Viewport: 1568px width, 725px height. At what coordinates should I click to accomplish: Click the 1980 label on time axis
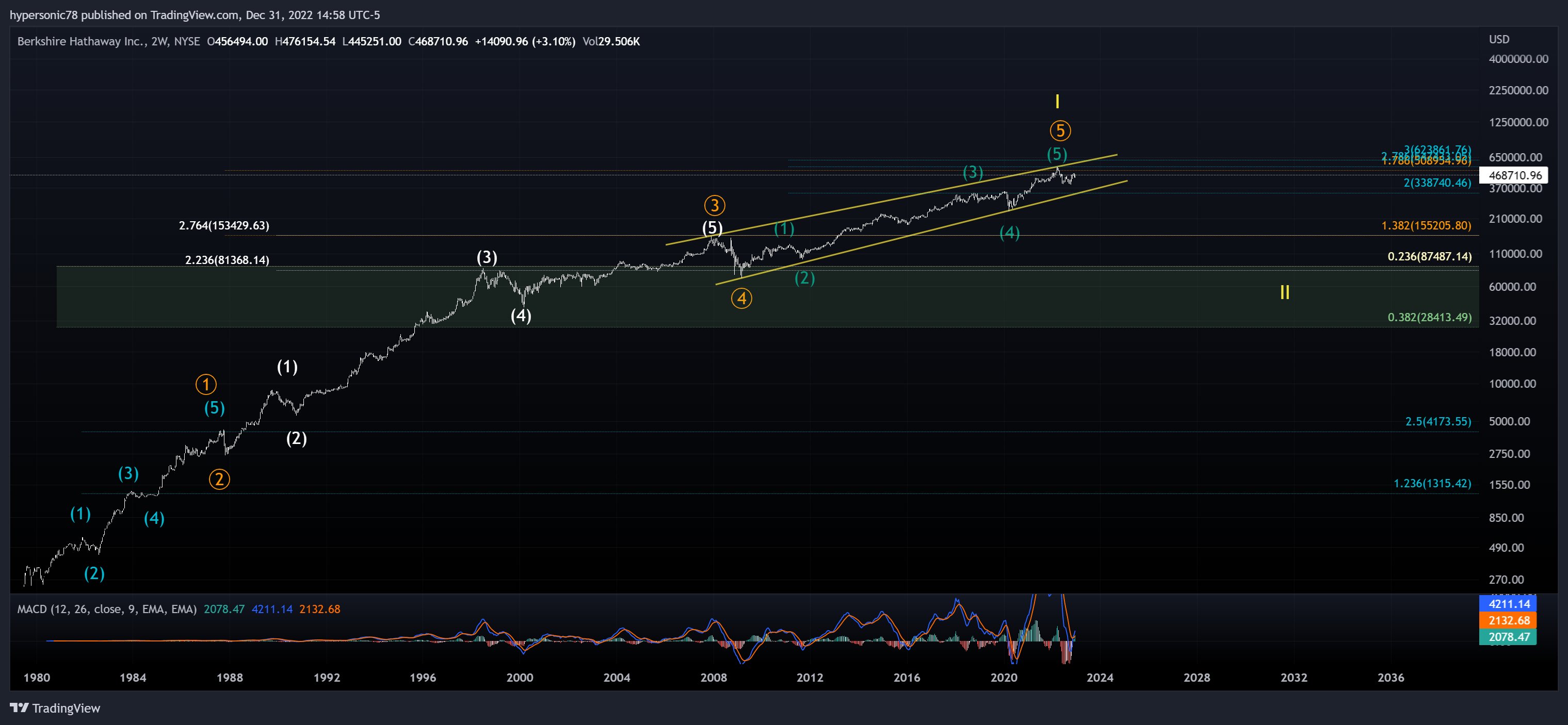[x=37, y=678]
